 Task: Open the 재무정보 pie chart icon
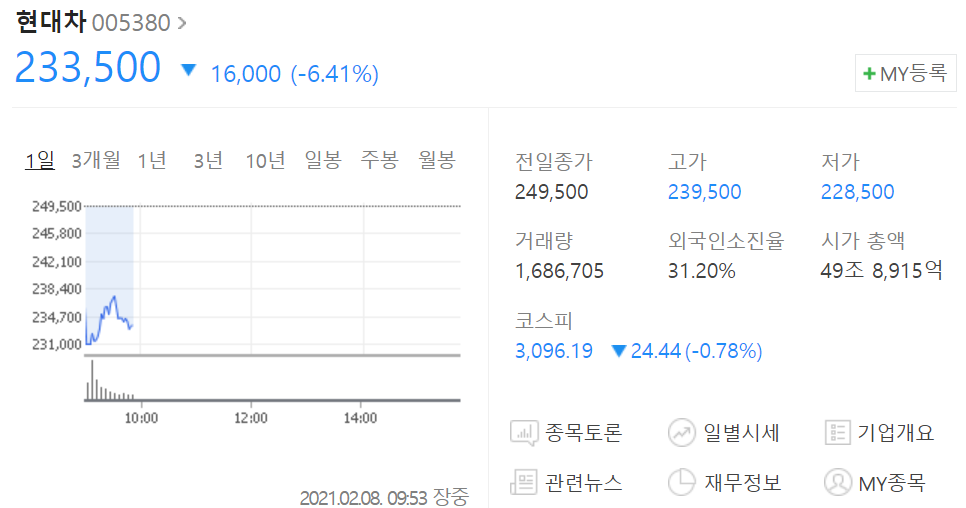(682, 482)
